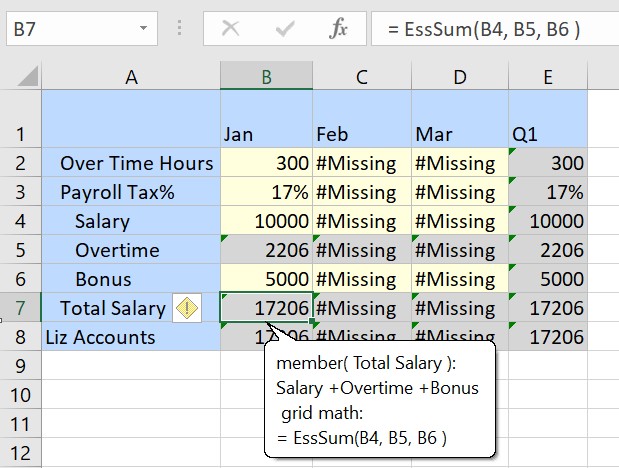Click the Select All corner triangle
Image resolution: width=619 pixels, height=468 pixels.
[28, 75]
